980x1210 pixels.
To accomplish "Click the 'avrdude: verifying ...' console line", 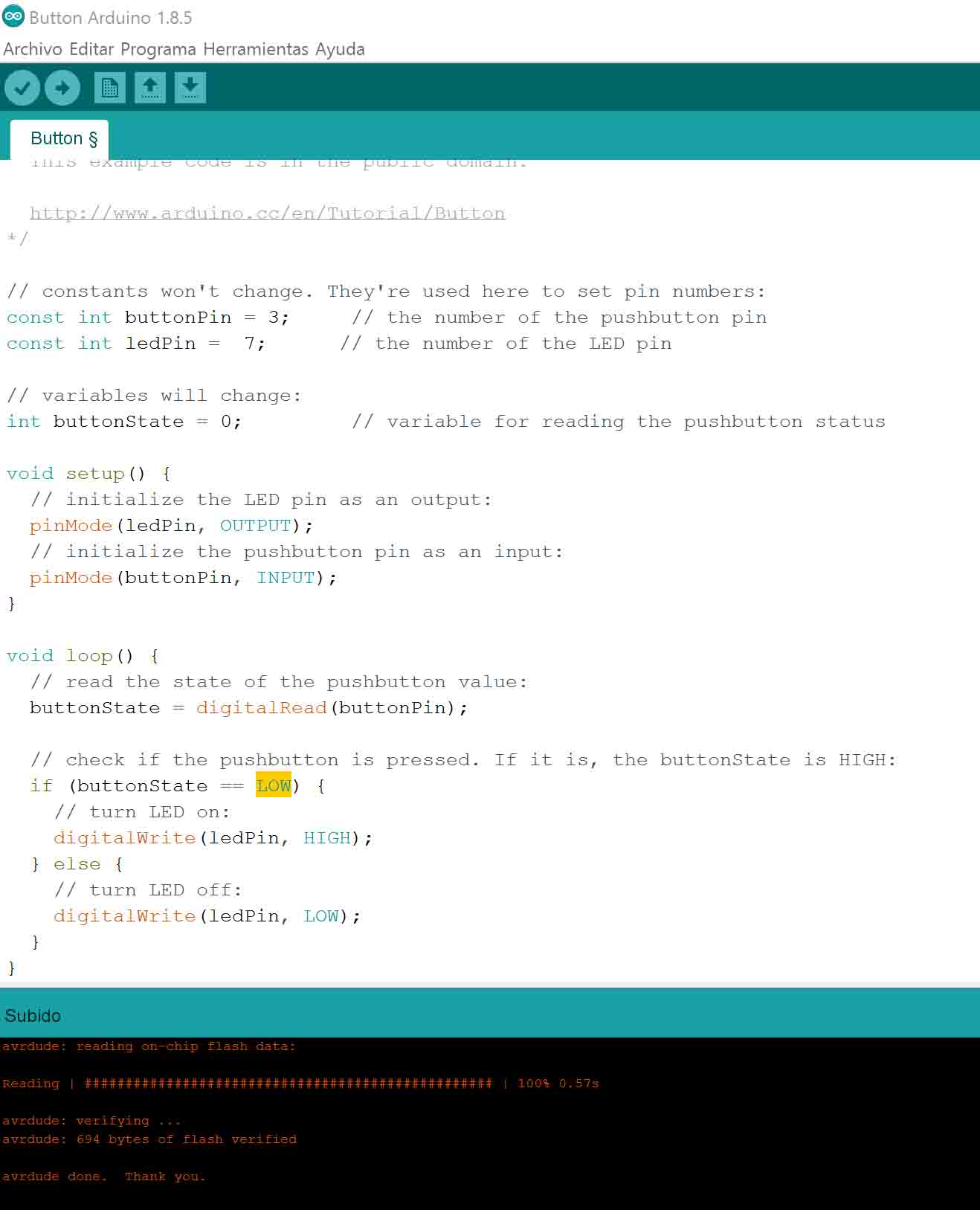I will click(91, 1121).
